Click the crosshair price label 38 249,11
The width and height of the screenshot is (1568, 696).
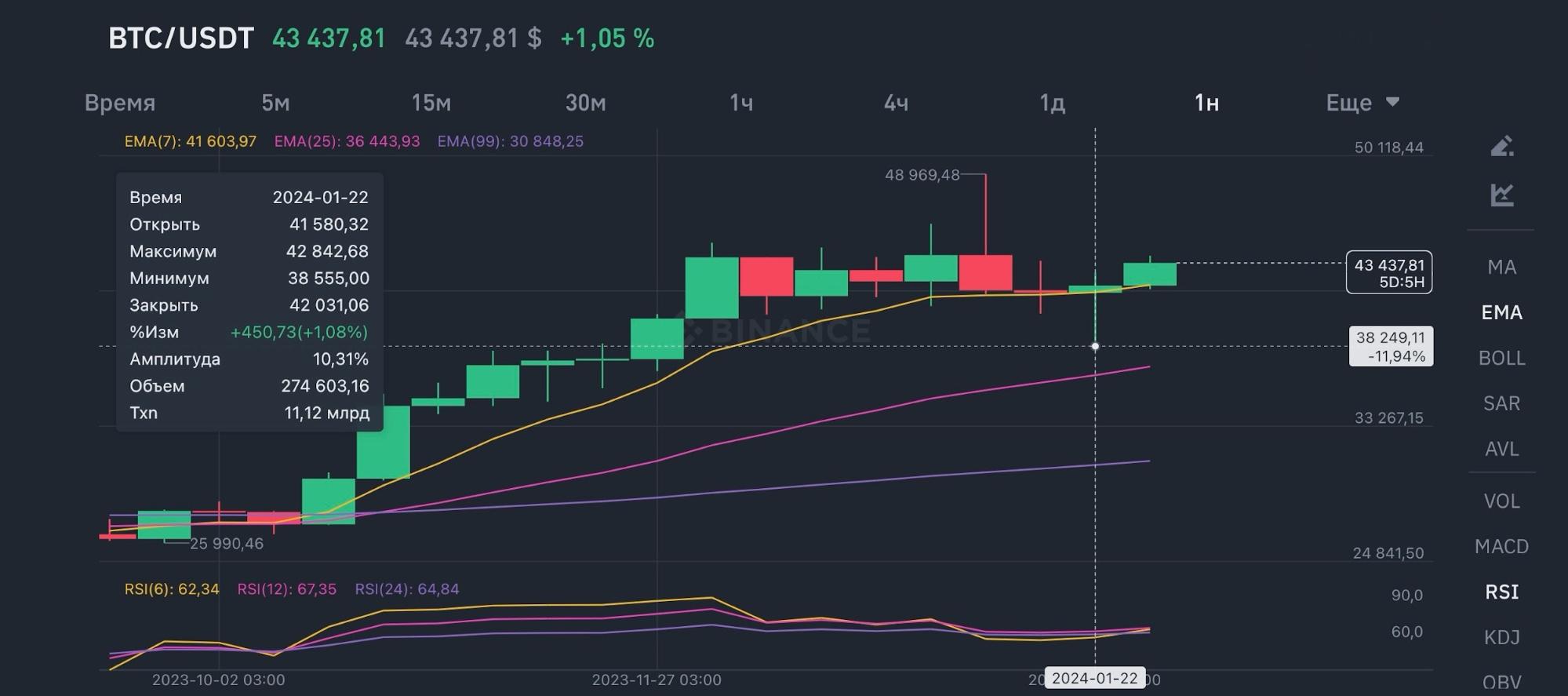click(1391, 346)
